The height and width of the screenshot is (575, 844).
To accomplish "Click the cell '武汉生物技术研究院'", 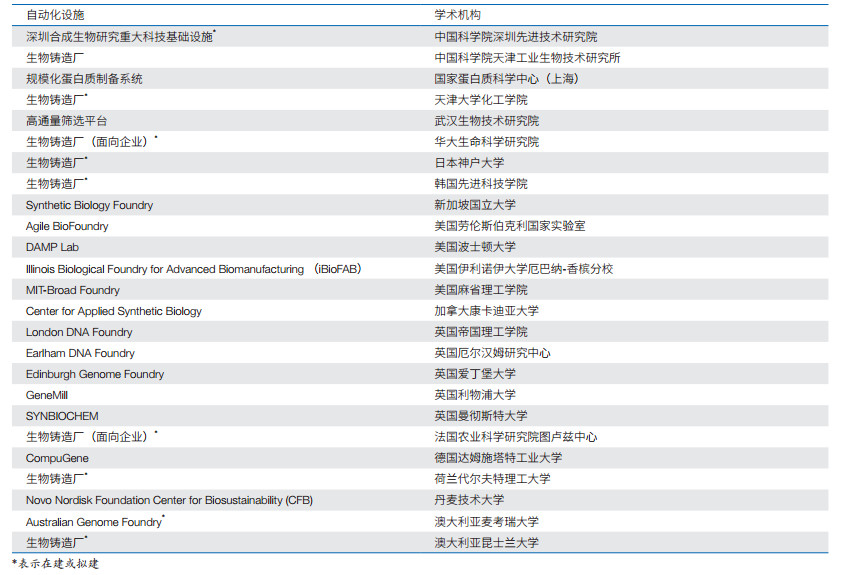I will [x=487, y=121].
